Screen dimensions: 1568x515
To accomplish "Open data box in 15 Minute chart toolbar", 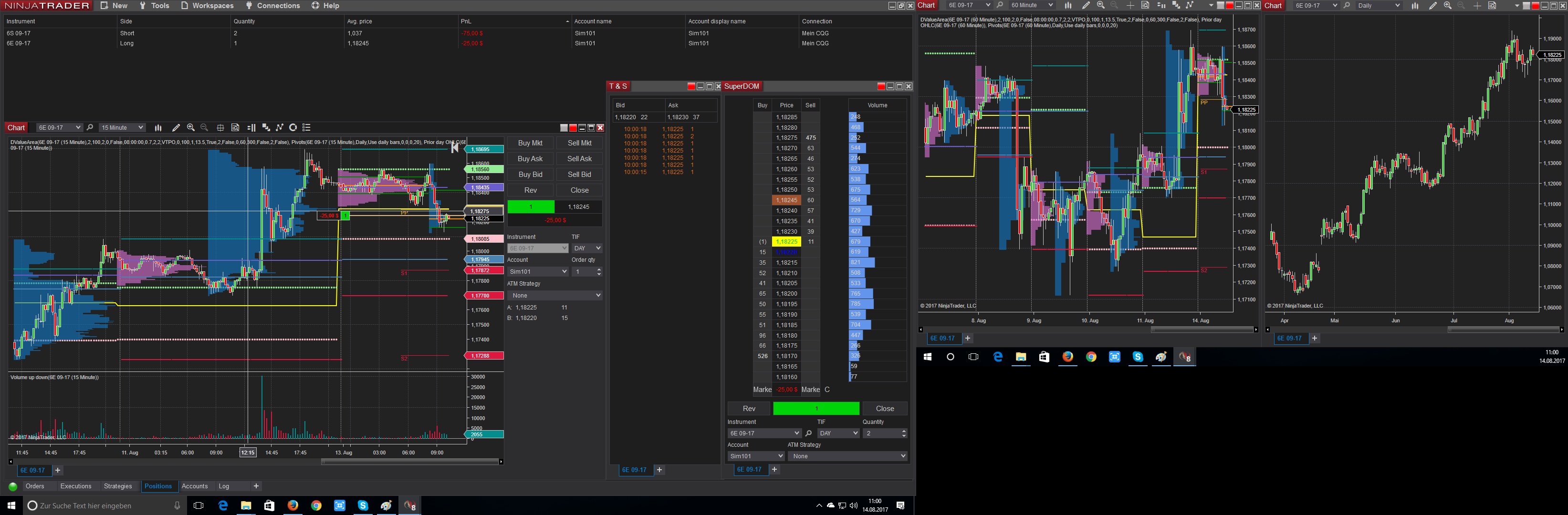I will (235, 128).
